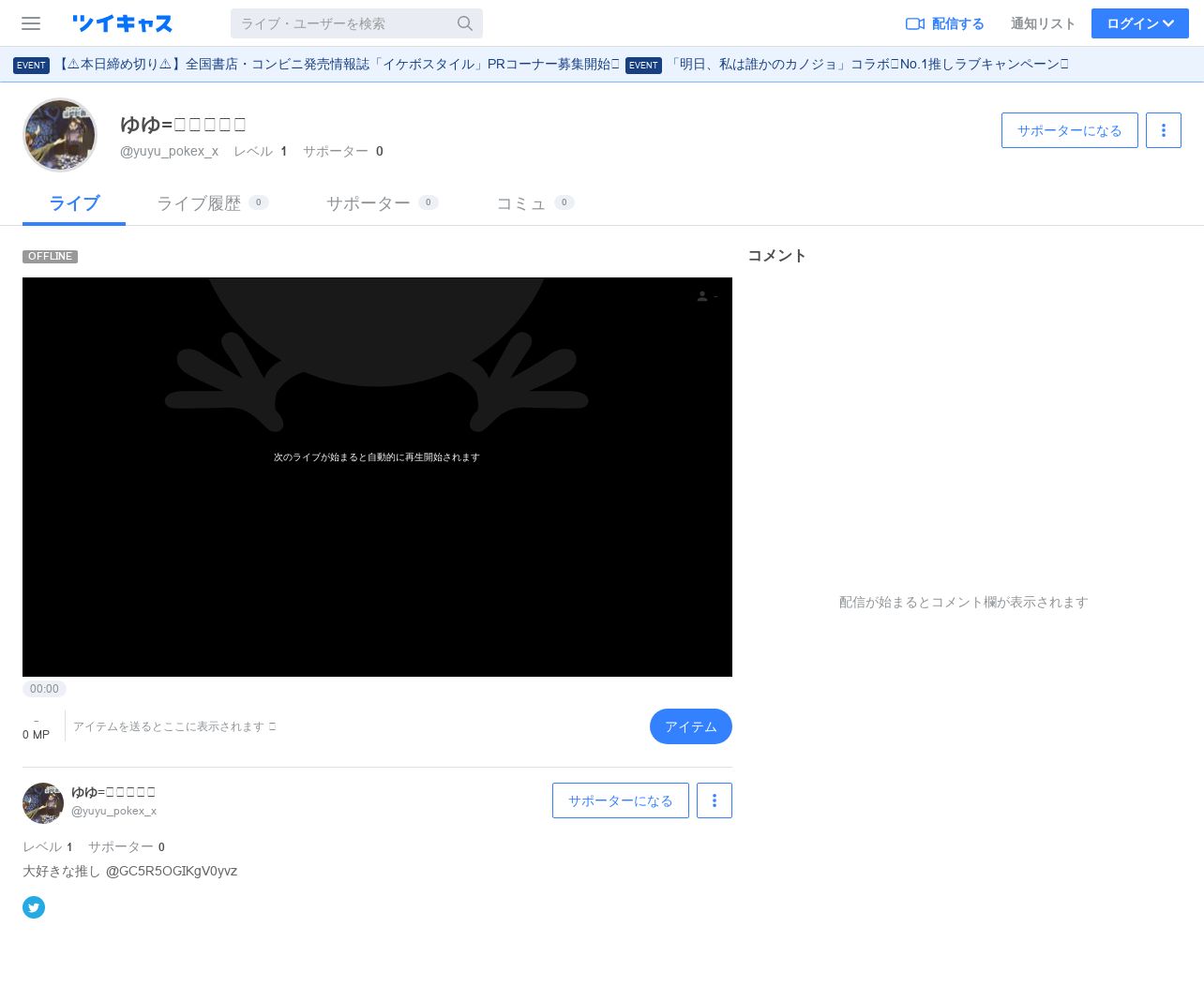Image resolution: width=1204 pixels, height=987 pixels.
Task: Click the large profile avatar in header
Action: pos(60,135)
